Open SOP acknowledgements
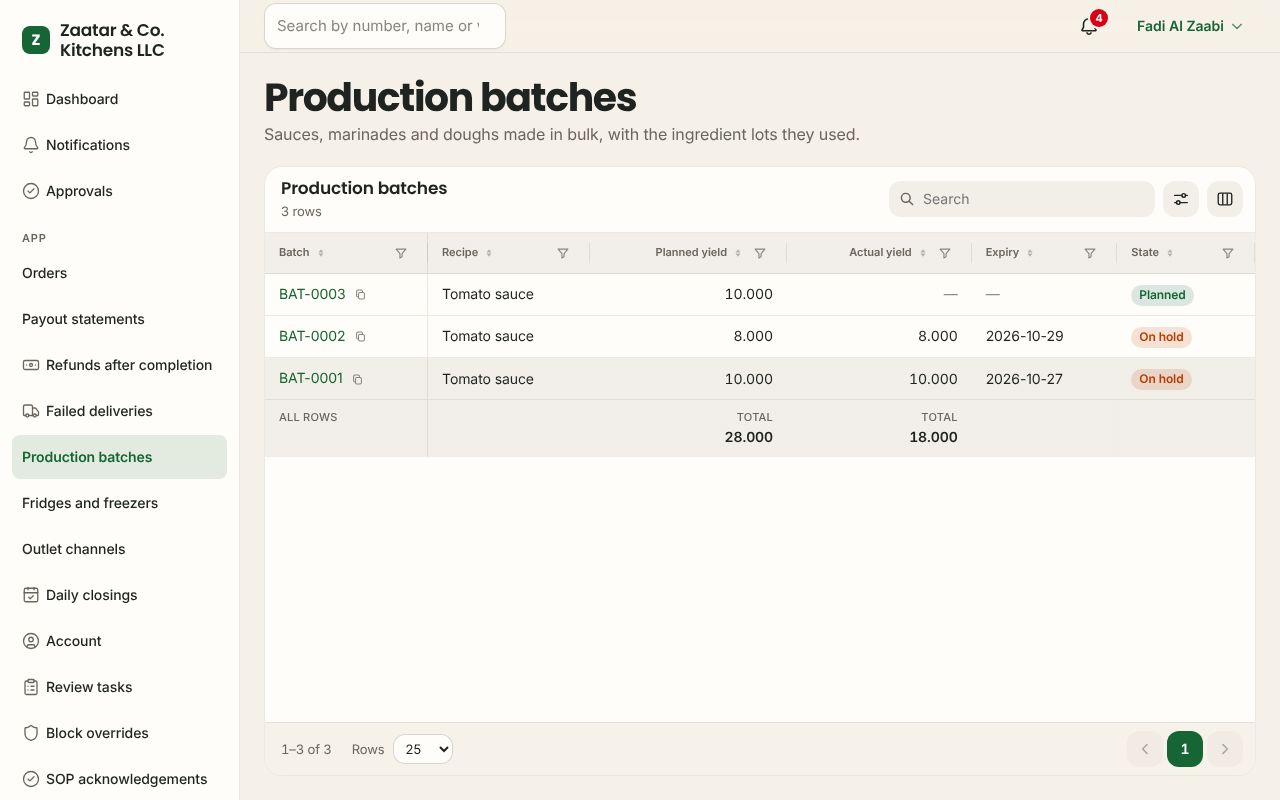The image size is (1280, 800). [120, 779]
